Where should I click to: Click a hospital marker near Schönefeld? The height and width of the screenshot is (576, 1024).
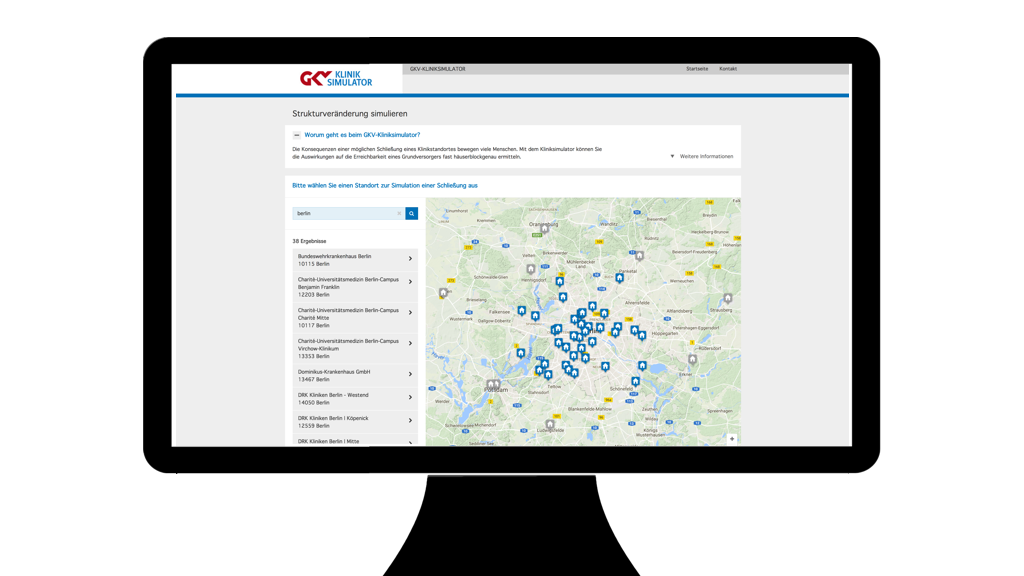click(635, 381)
